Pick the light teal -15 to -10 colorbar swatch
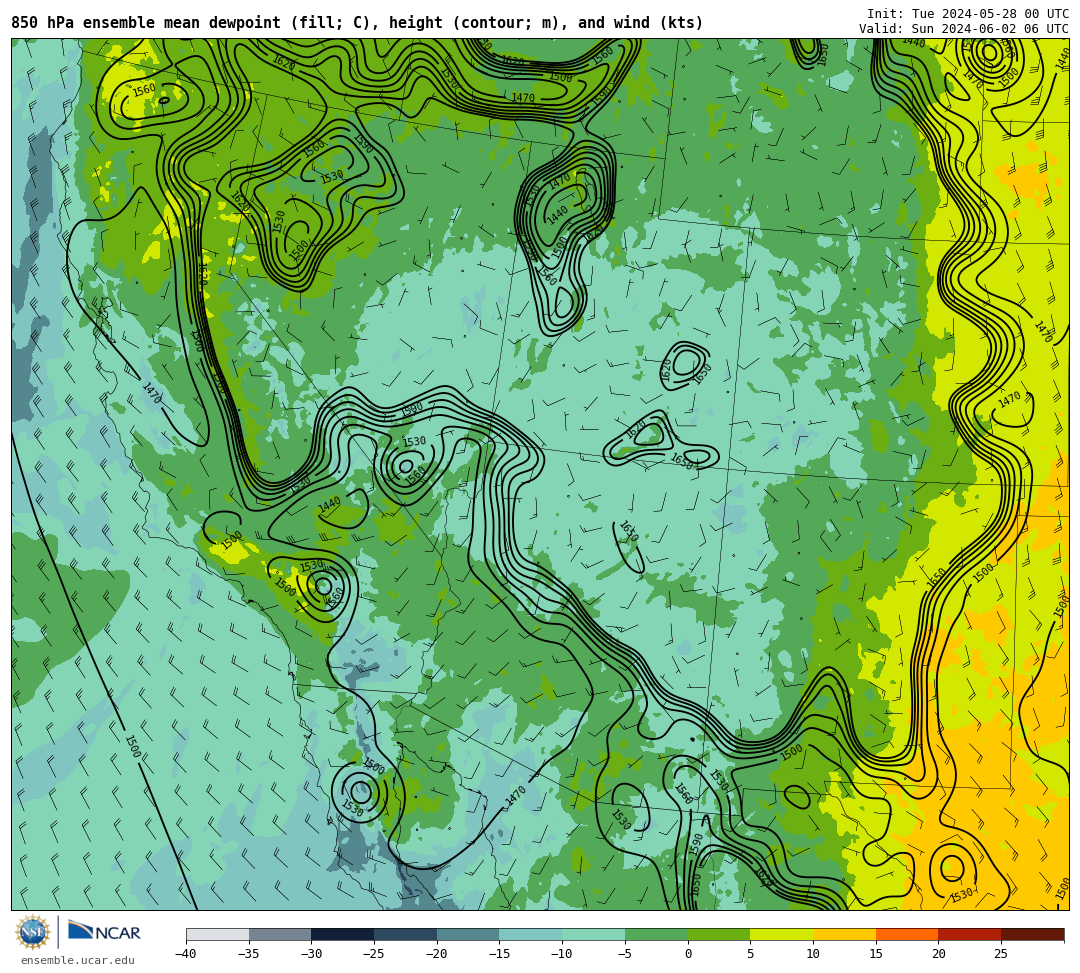The image size is (1080, 973). coord(531,934)
